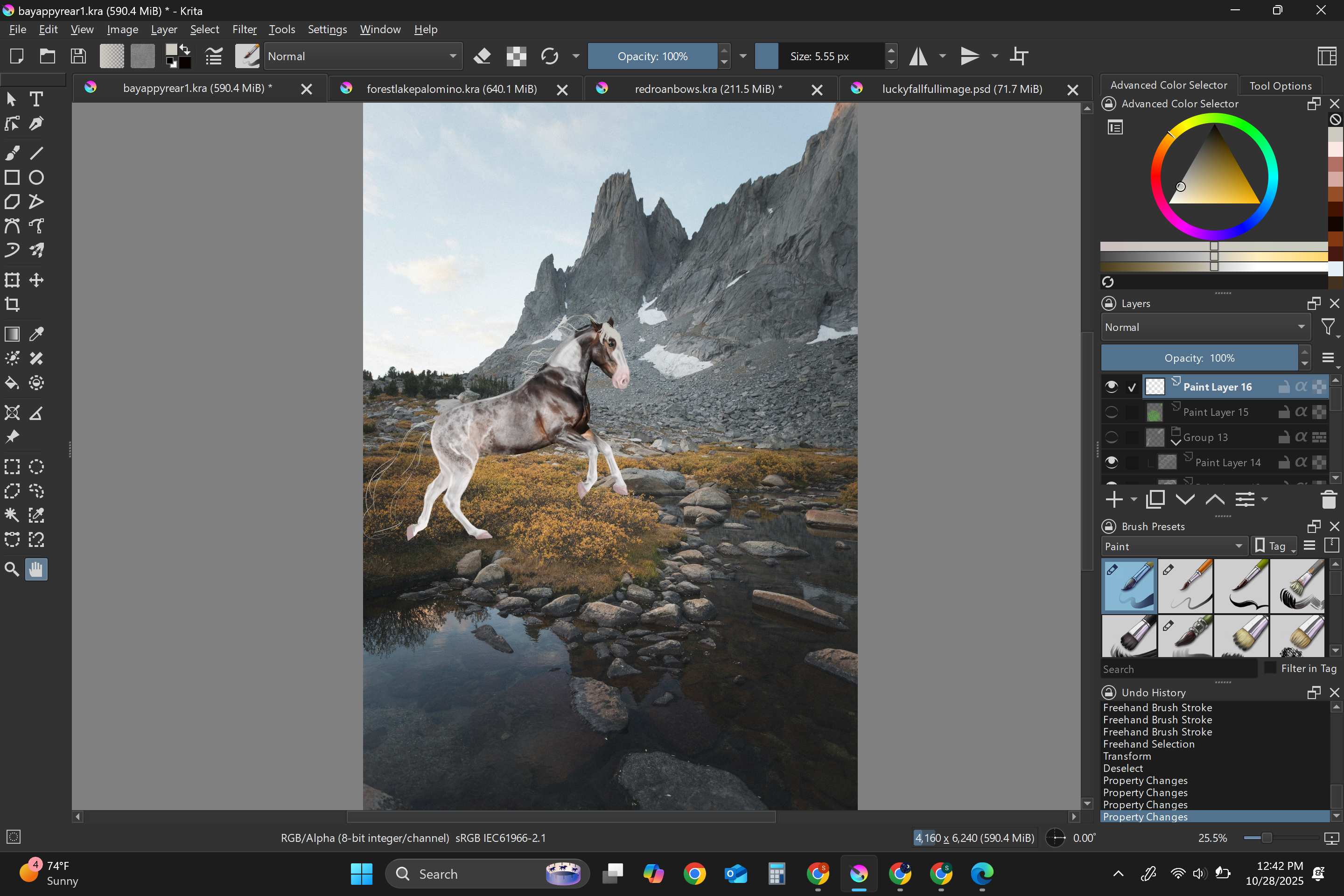Click the horizontal mirror tool icon
The height and width of the screenshot is (896, 1344).
pos(918,56)
